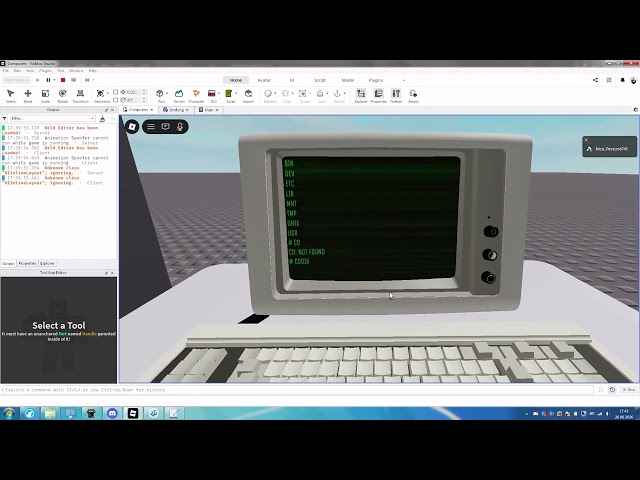Clear the Output with the broom icon

click(x=102, y=118)
